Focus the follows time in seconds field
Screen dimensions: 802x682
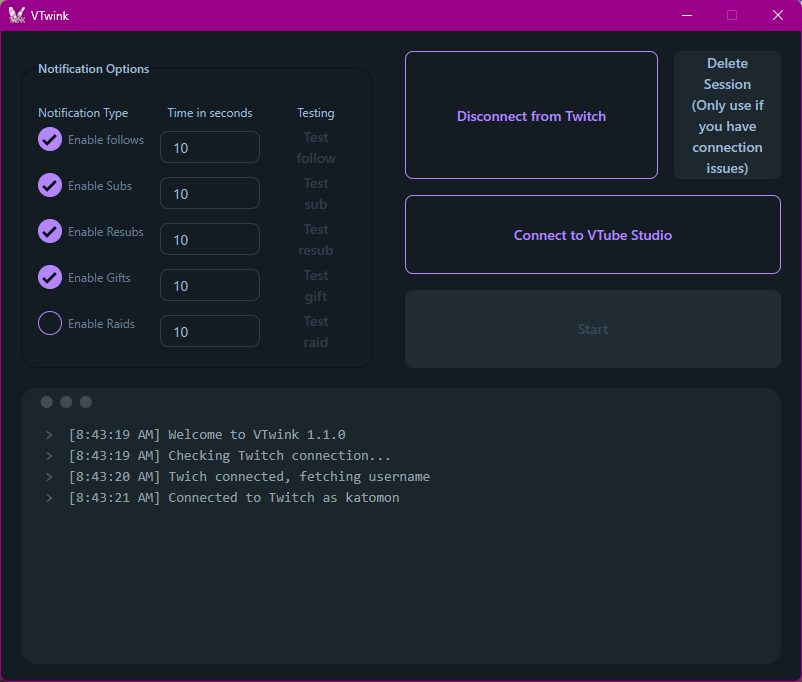(210, 147)
